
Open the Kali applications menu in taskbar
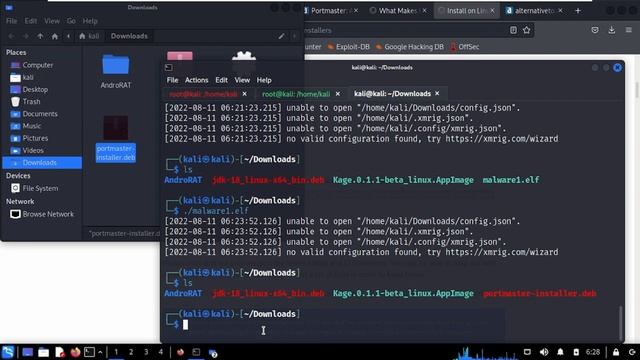(8, 352)
